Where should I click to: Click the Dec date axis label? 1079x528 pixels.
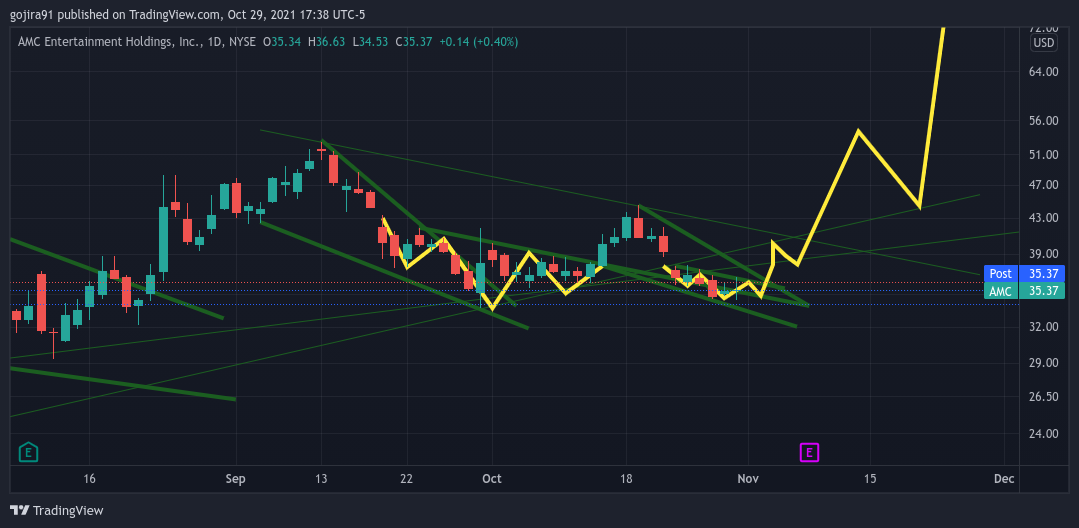(x=1004, y=478)
